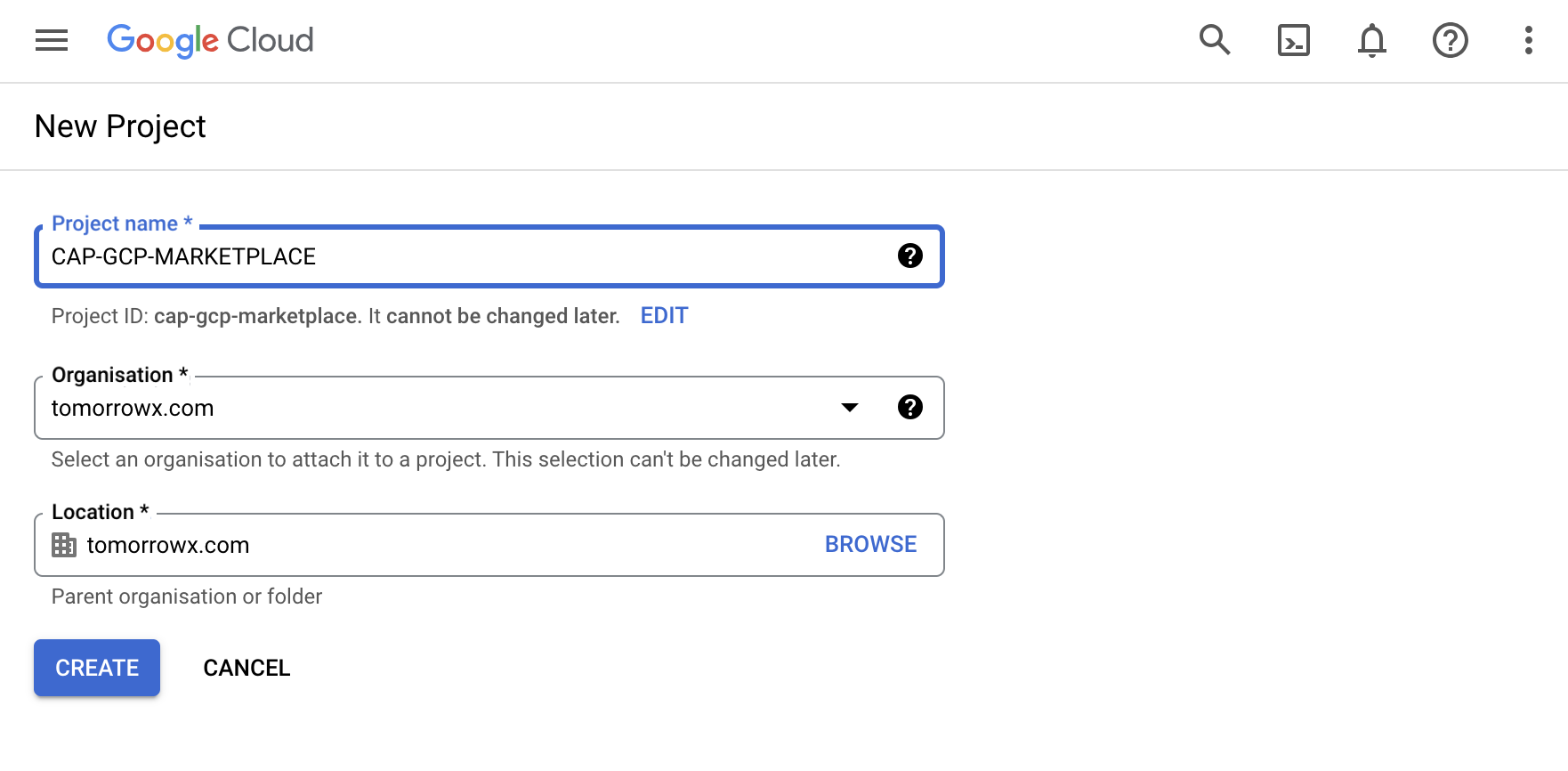Click the cap-gcp-marketplace Project ID text
The height and width of the screenshot is (771, 1568).
(x=255, y=316)
